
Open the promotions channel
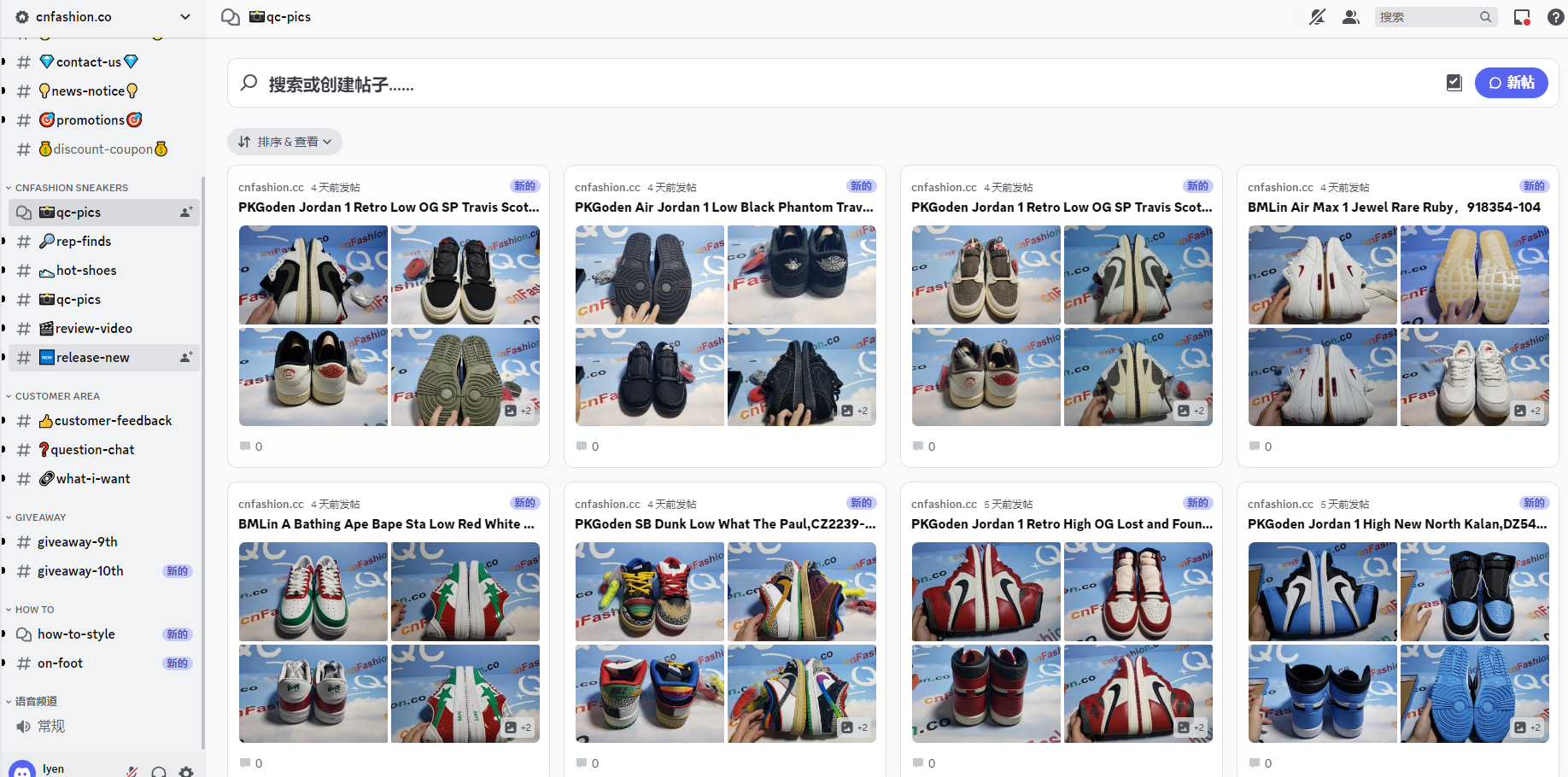click(104, 120)
